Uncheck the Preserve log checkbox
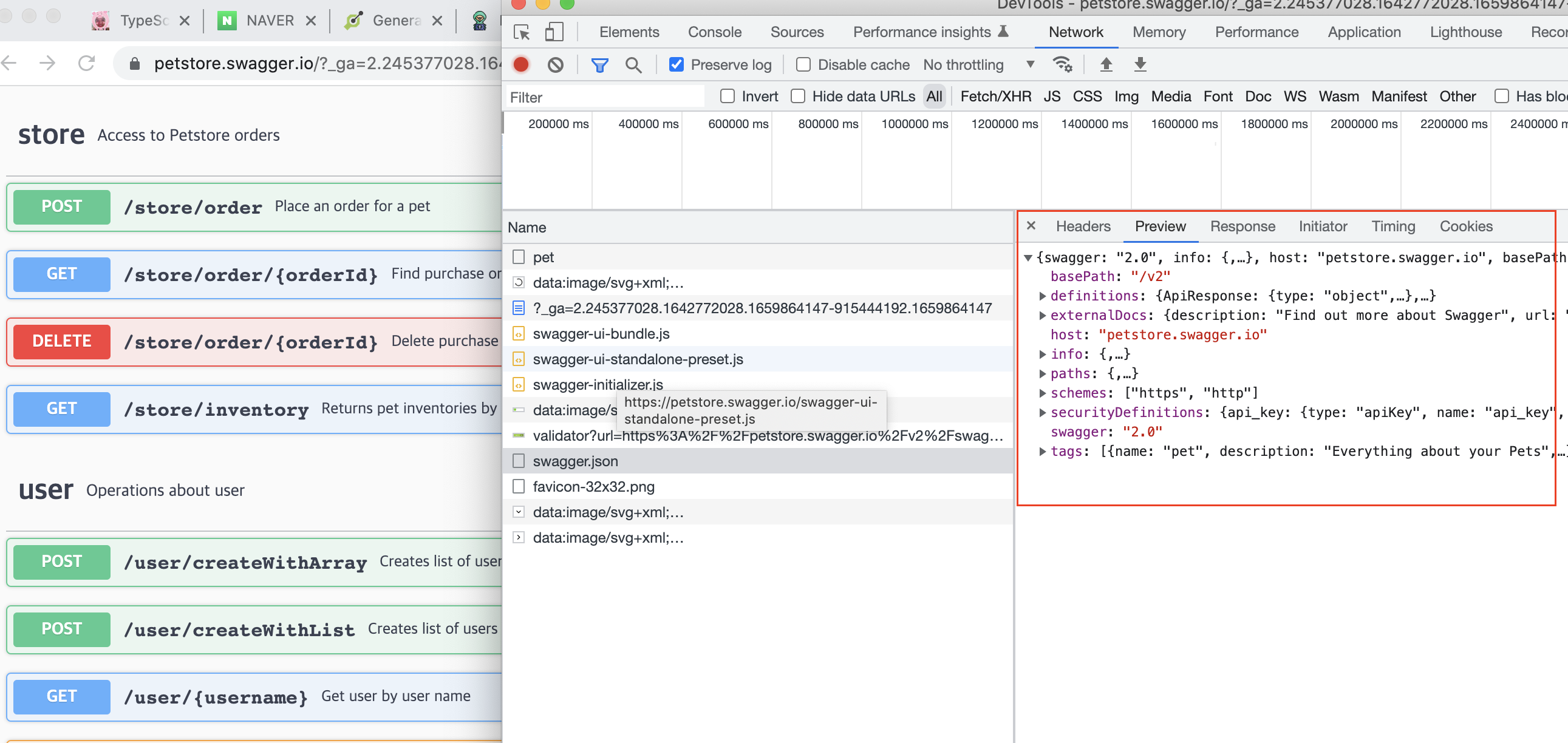 [677, 64]
